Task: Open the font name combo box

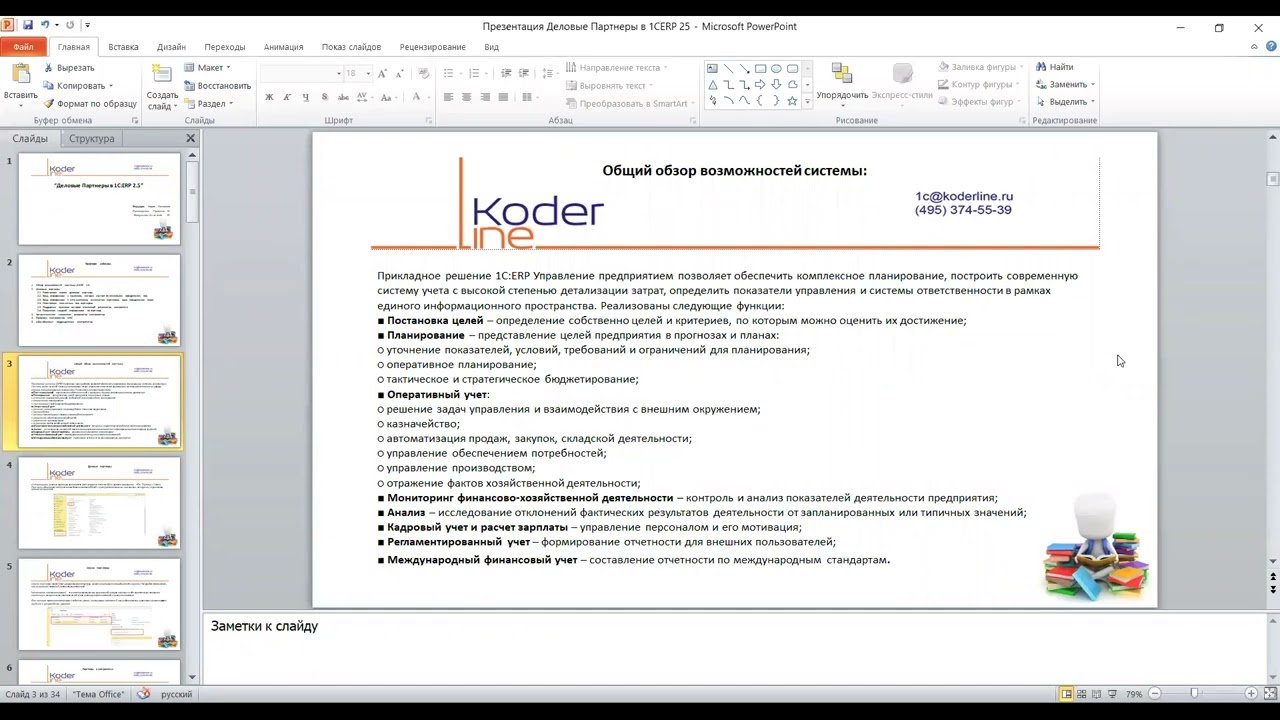Action: pos(301,73)
